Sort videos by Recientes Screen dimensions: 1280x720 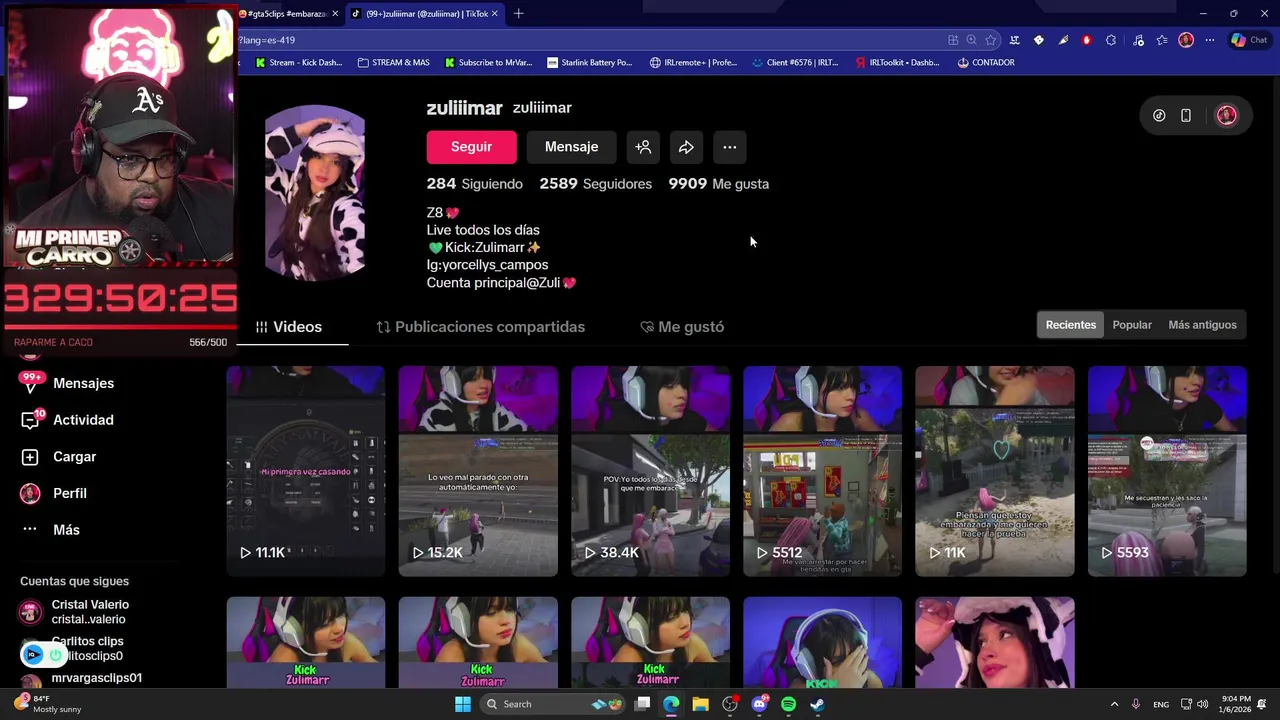pos(1070,325)
